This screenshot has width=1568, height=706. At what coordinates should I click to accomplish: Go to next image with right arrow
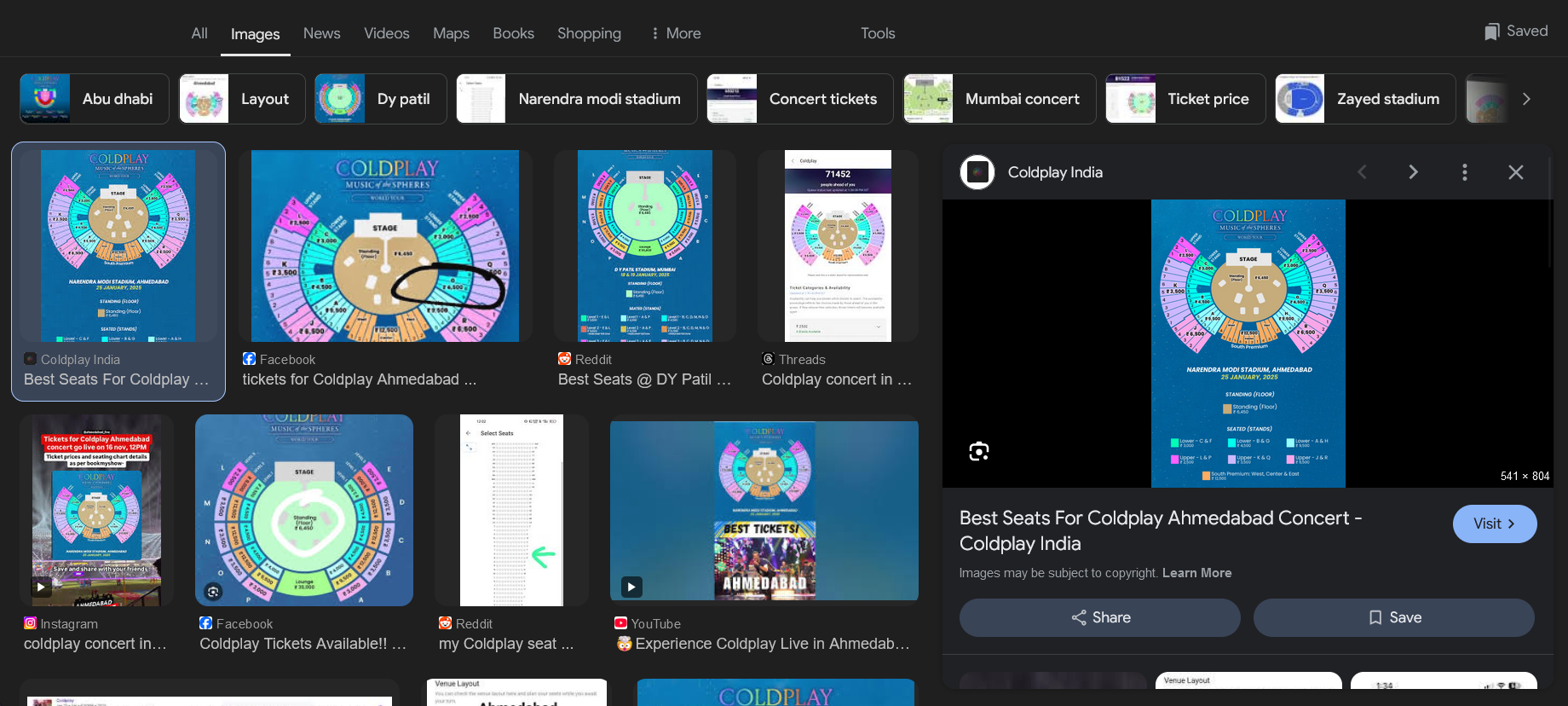click(x=1413, y=172)
